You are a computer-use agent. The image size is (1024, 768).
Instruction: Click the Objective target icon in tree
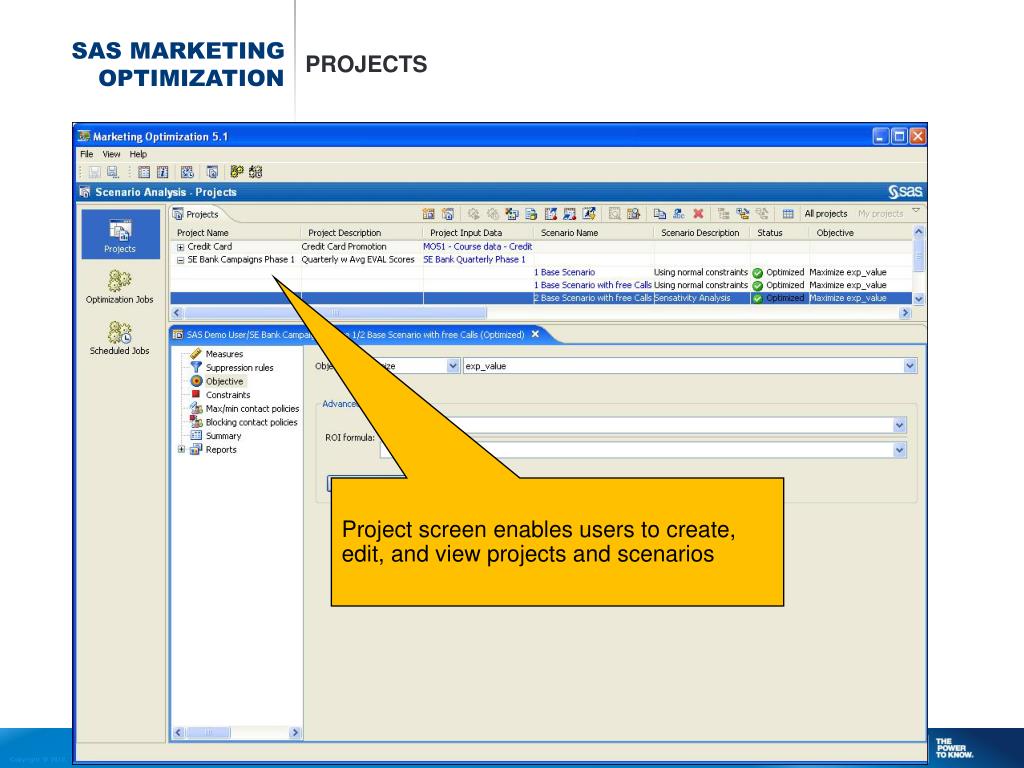197,381
